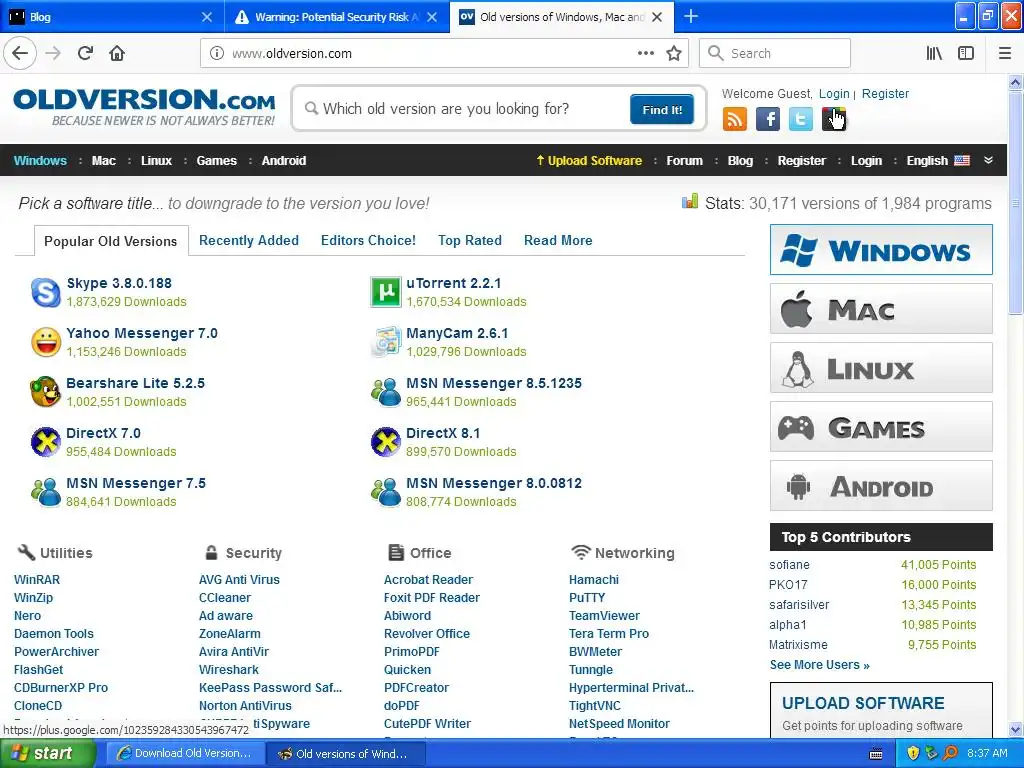Click the Find It! button
Screen dimensions: 1024x768
click(662, 109)
